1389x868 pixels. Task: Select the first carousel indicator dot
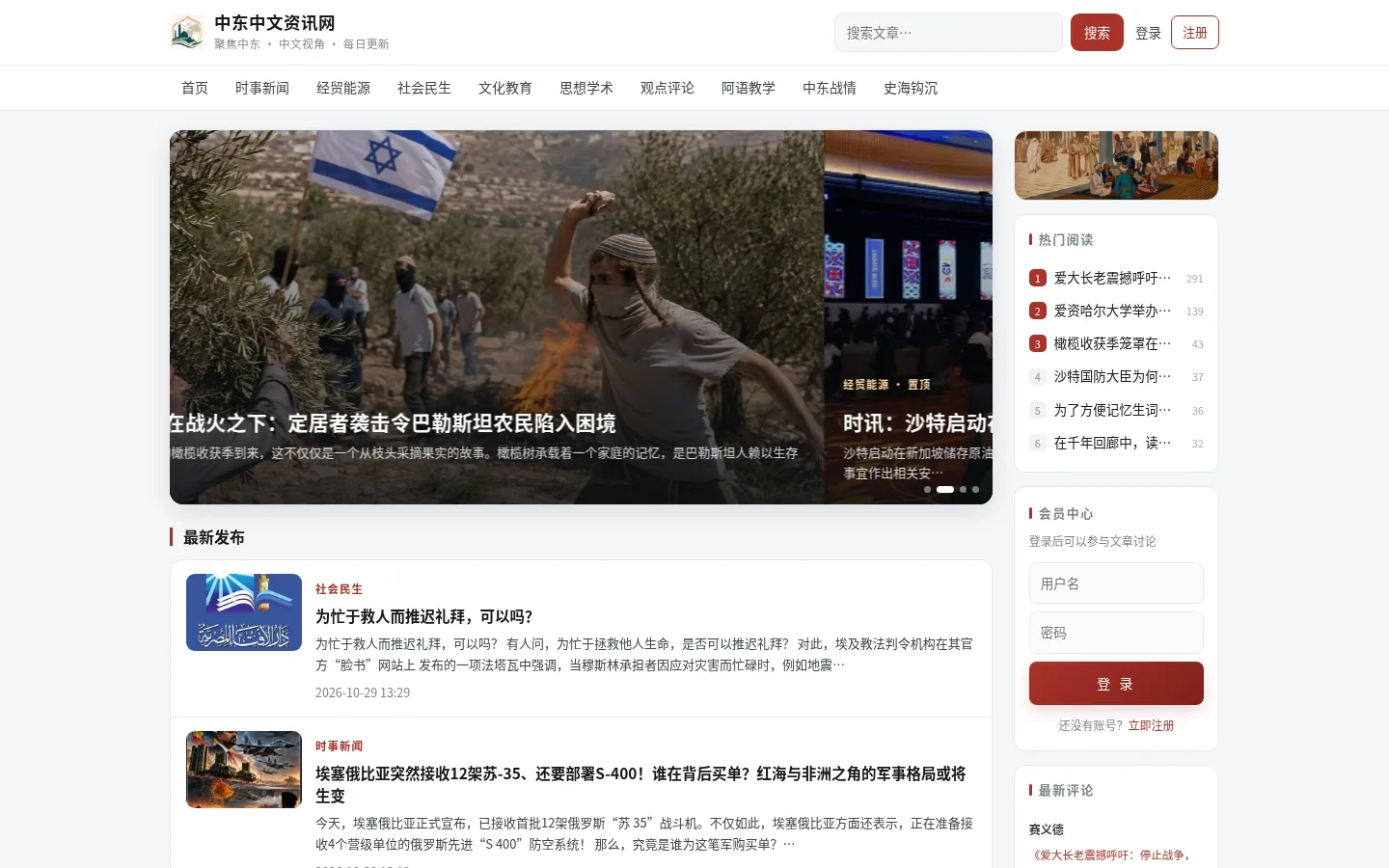tap(928, 489)
